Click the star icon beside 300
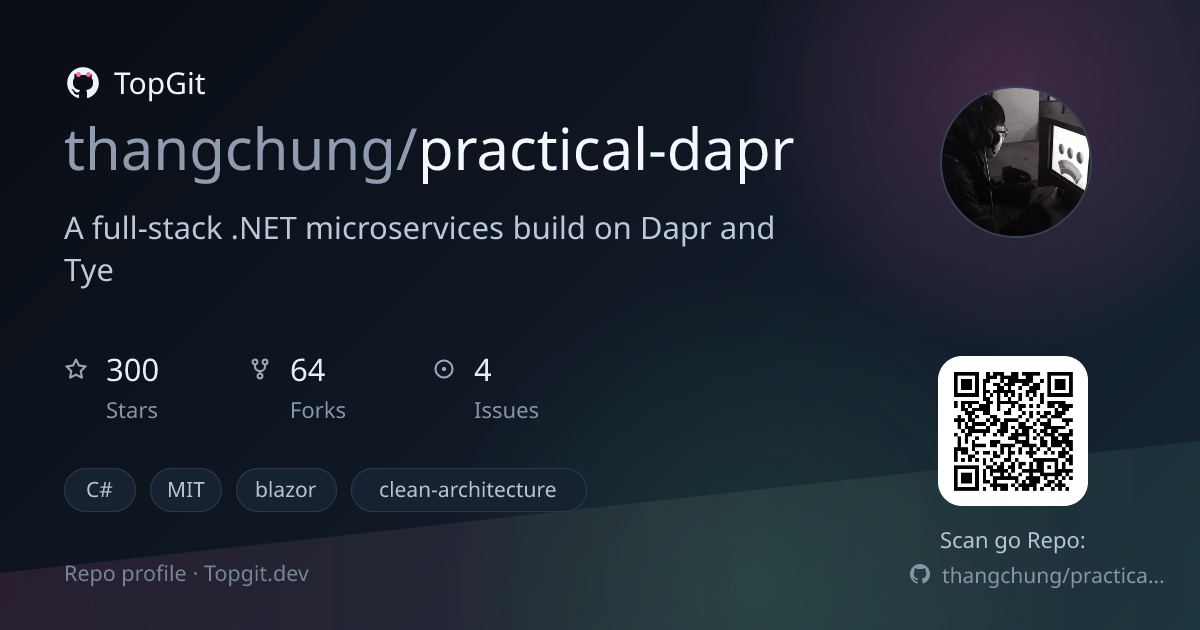 pyautogui.click(x=76, y=370)
